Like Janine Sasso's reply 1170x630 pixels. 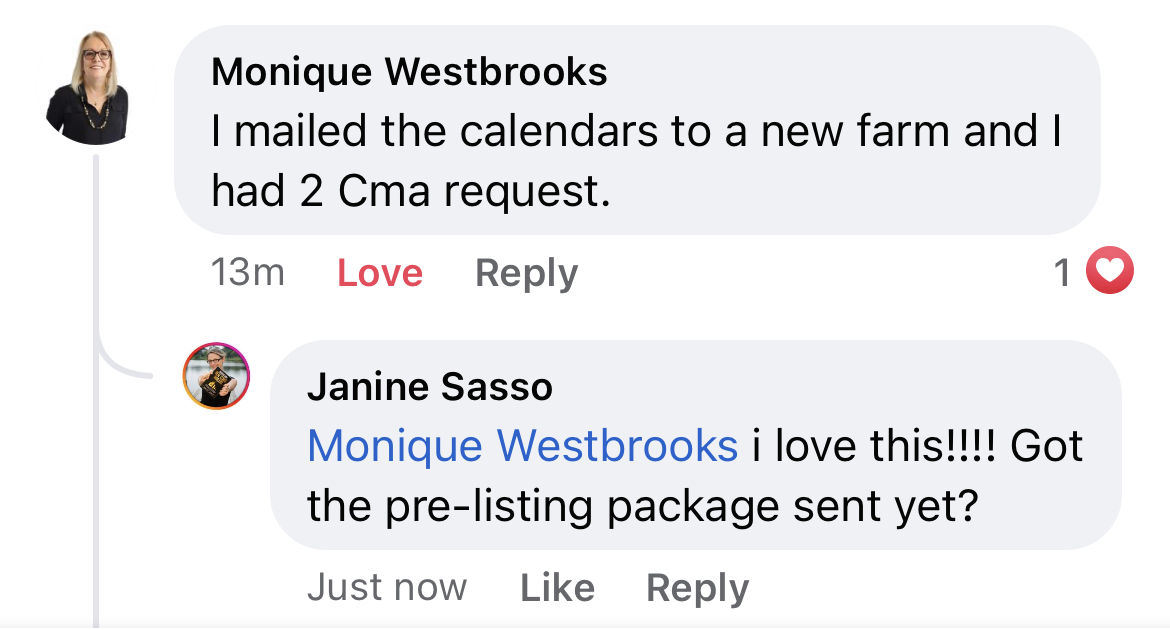point(557,587)
